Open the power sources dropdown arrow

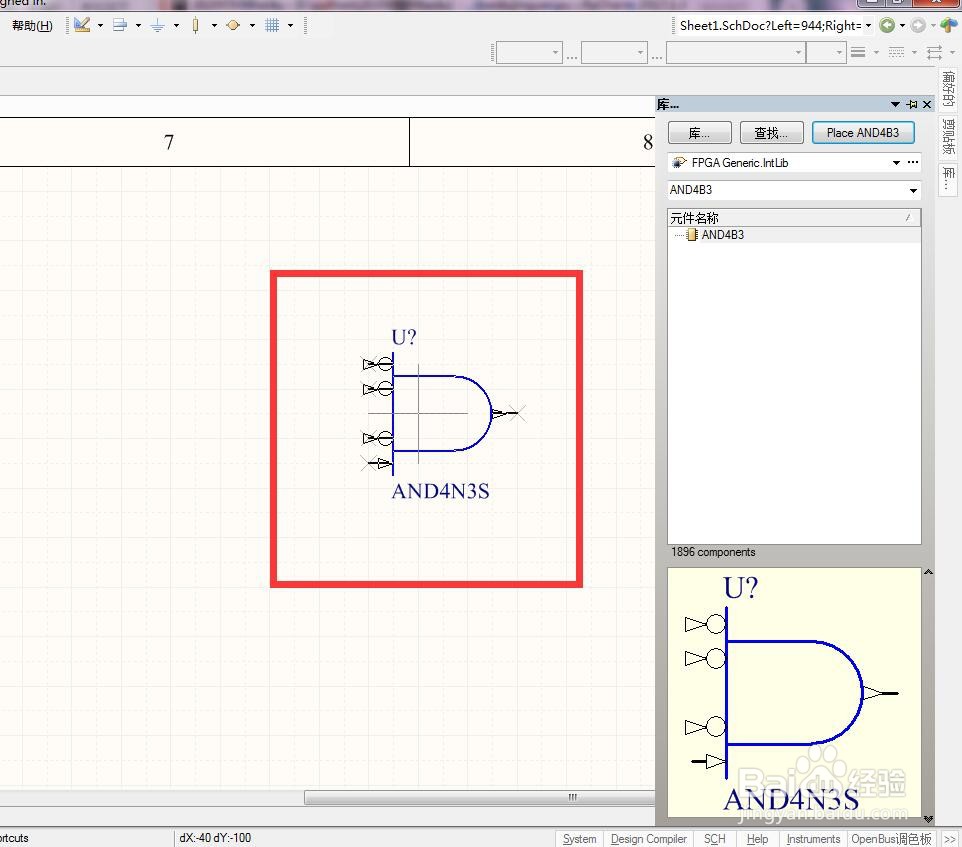[176, 26]
